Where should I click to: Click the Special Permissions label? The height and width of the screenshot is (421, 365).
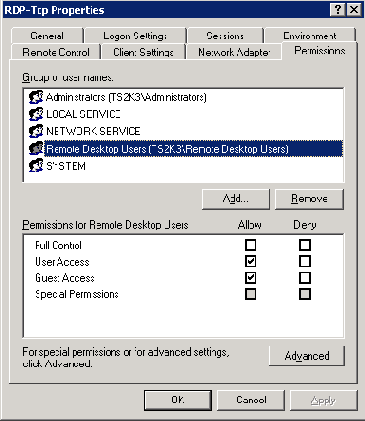[77, 294]
